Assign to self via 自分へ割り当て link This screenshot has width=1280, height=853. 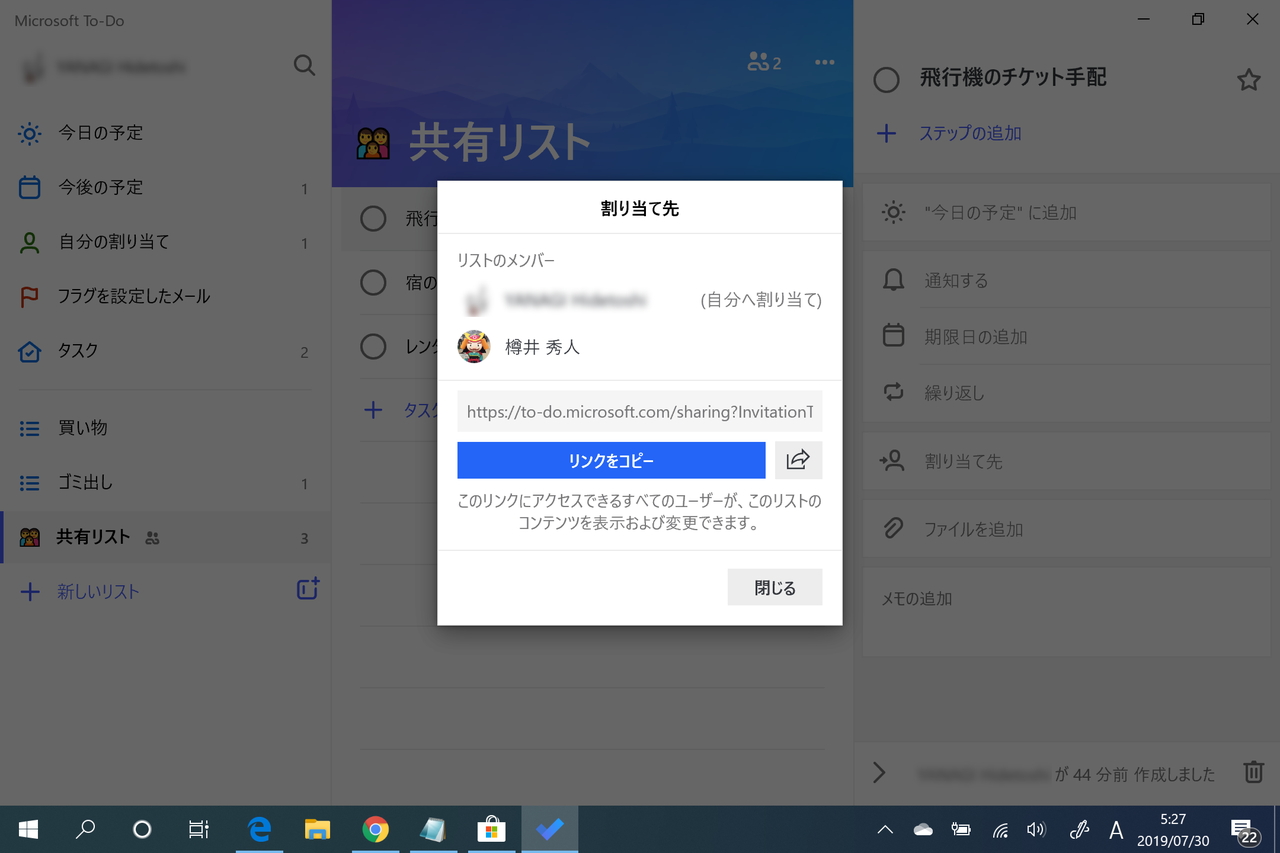[760, 300]
